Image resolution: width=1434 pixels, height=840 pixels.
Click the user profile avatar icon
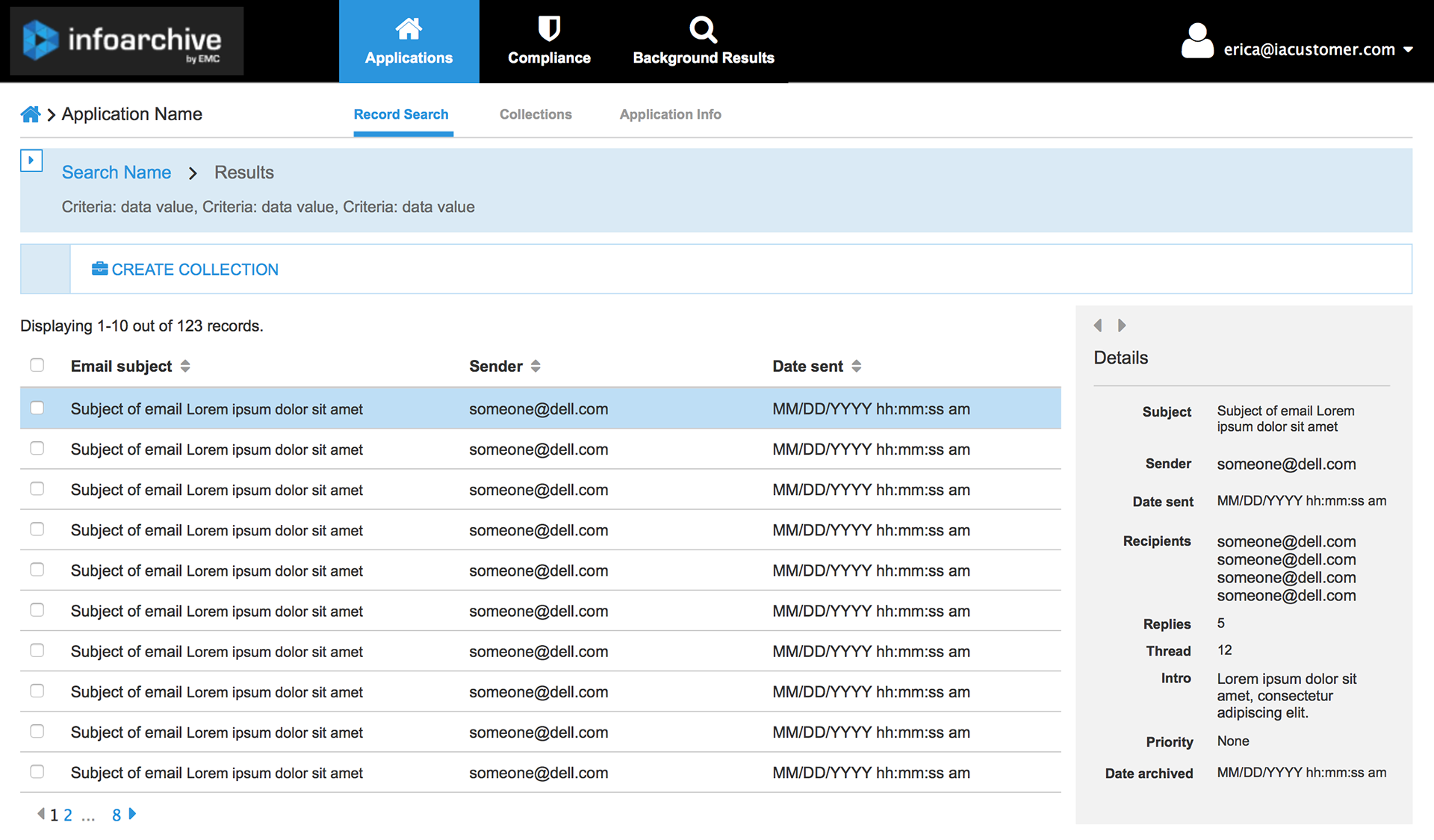pyautogui.click(x=1197, y=41)
